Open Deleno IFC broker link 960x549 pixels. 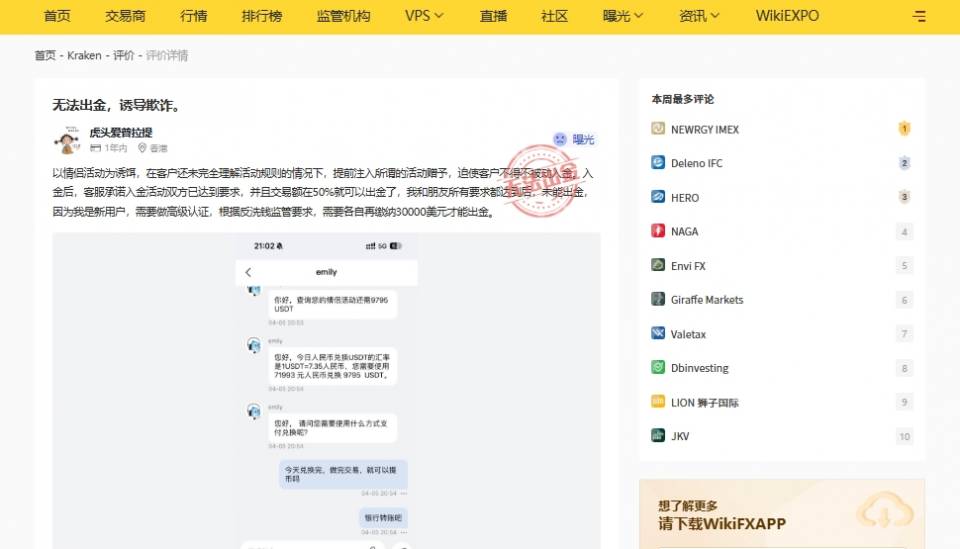[x=697, y=163]
